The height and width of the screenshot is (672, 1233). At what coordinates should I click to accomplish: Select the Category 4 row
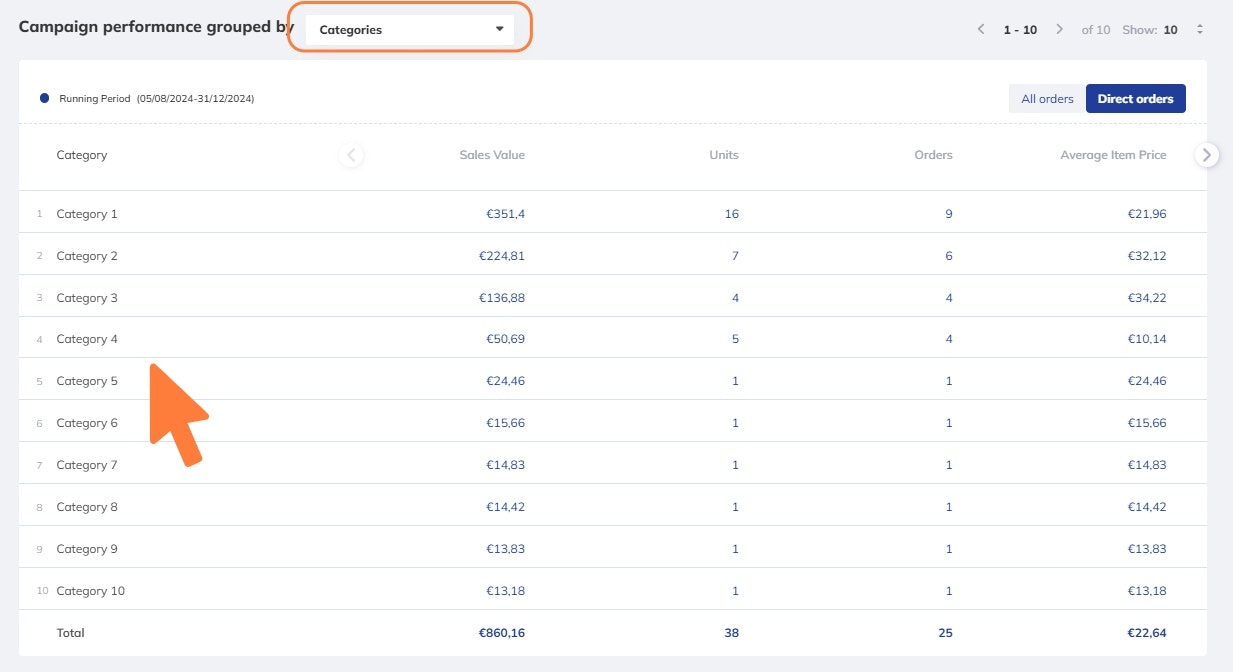tap(87, 339)
